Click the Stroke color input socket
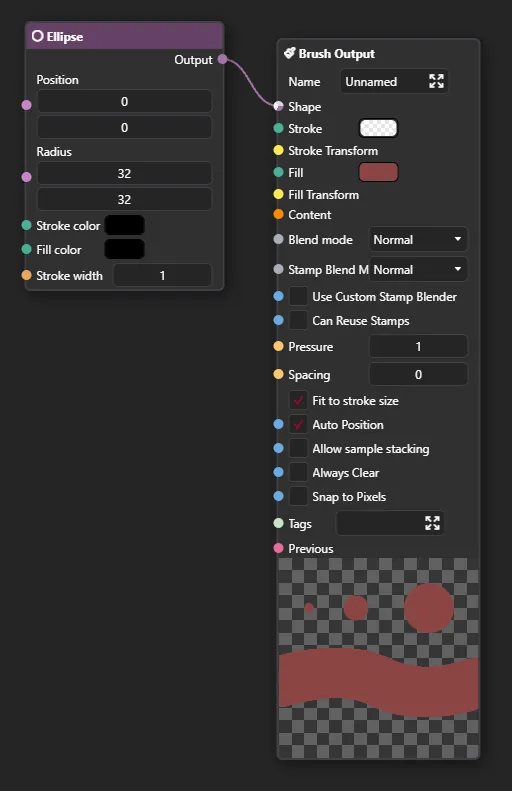Image resolution: width=512 pixels, height=791 pixels. [x=27, y=225]
